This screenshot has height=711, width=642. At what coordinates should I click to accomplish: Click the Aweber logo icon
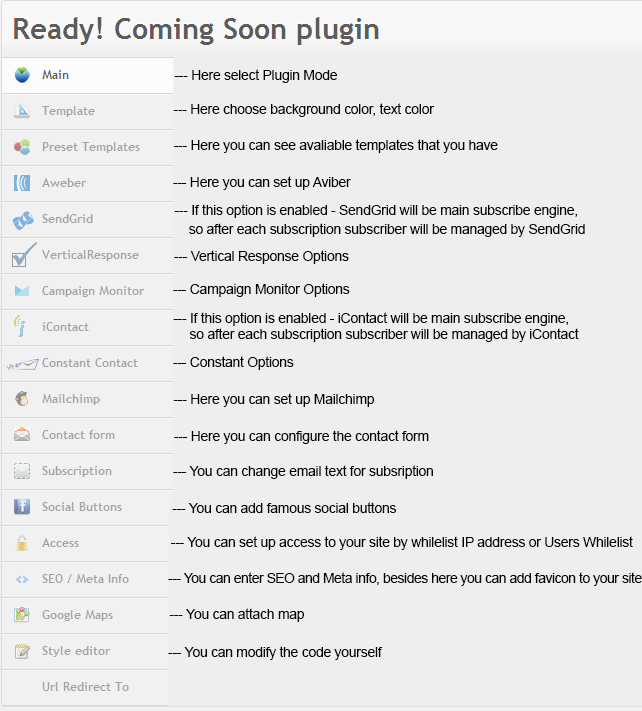[x=22, y=183]
